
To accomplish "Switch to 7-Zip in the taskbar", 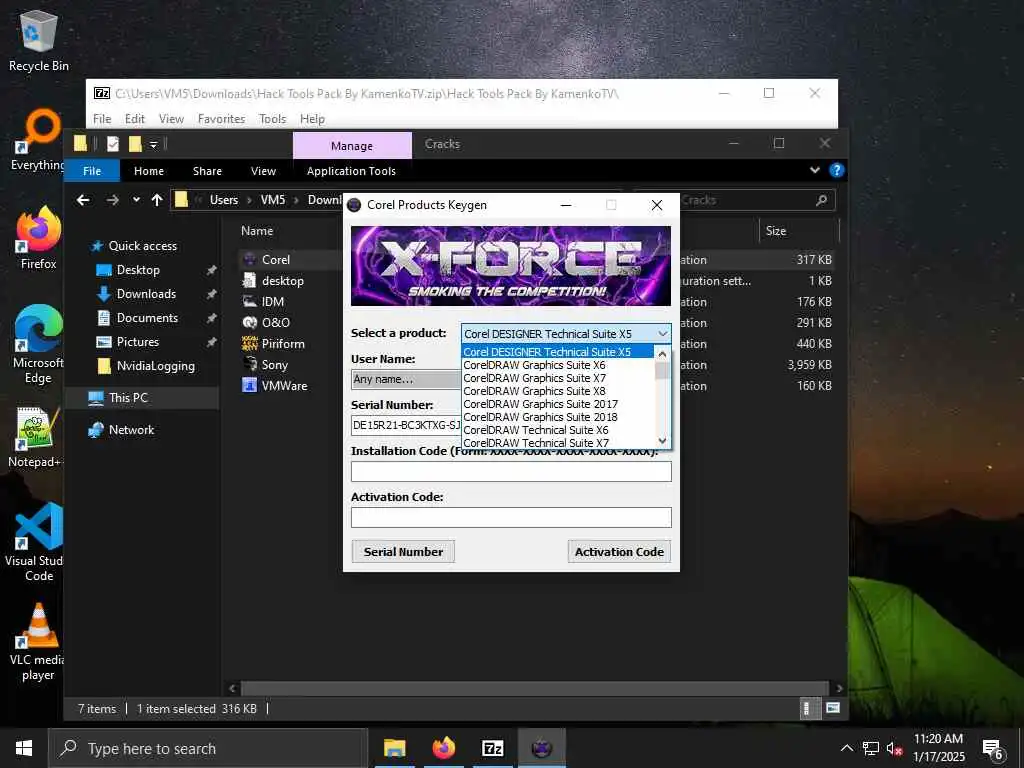I will tap(492, 748).
